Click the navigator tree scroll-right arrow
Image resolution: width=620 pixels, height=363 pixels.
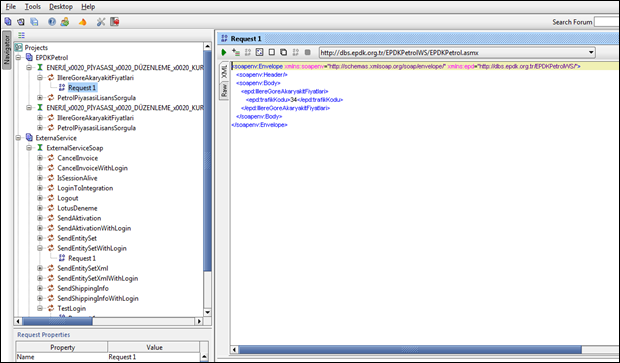click(199, 321)
